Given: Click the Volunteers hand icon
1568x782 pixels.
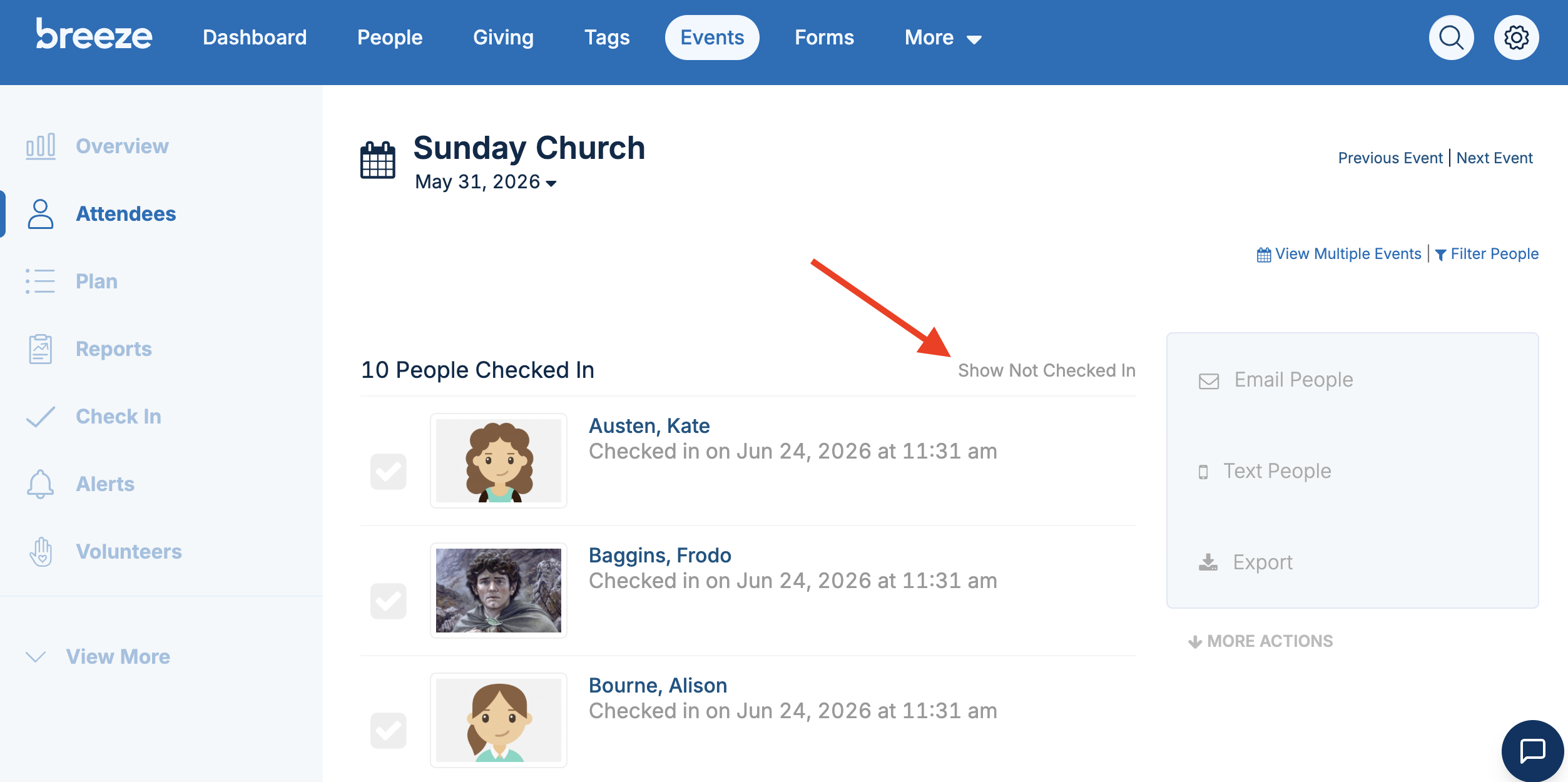Looking at the screenshot, I should coord(41,552).
